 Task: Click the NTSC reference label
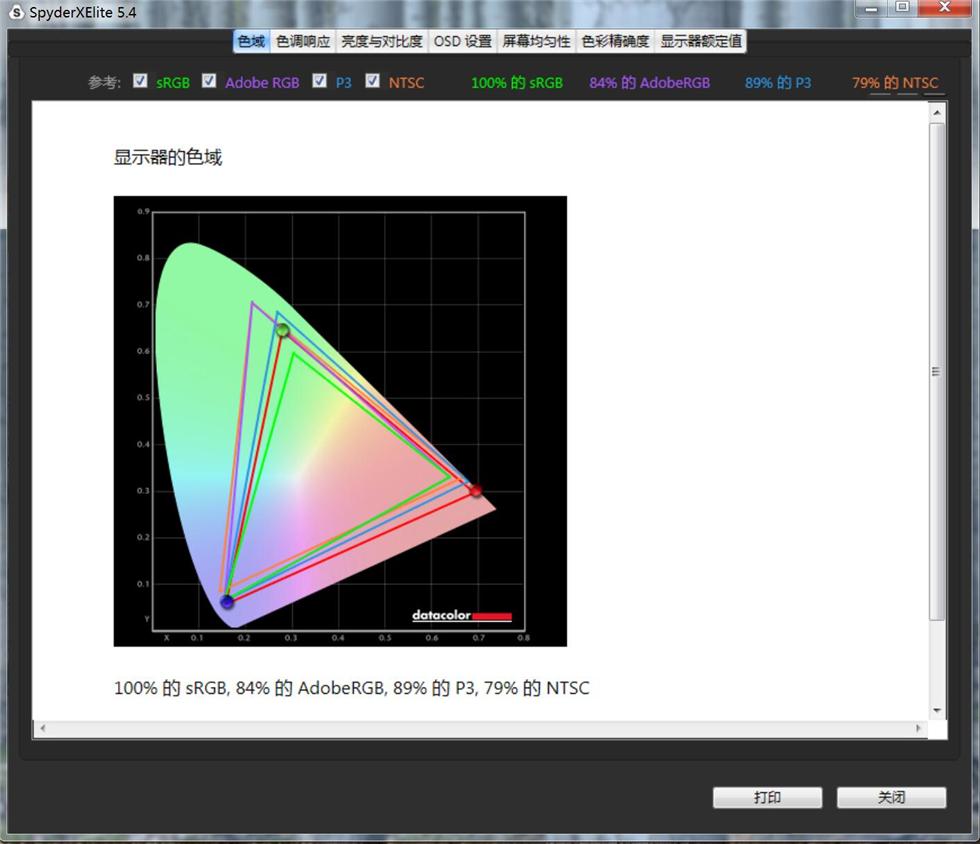[406, 83]
